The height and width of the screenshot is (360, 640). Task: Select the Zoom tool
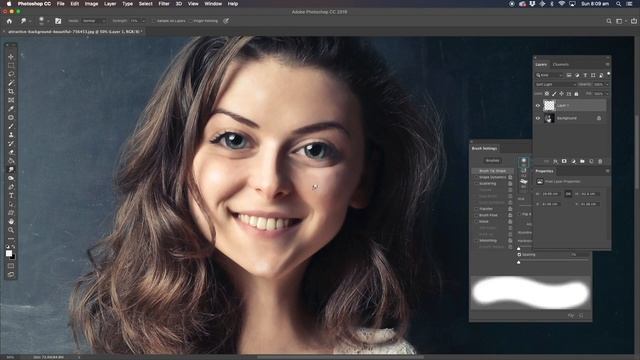pos(11,230)
